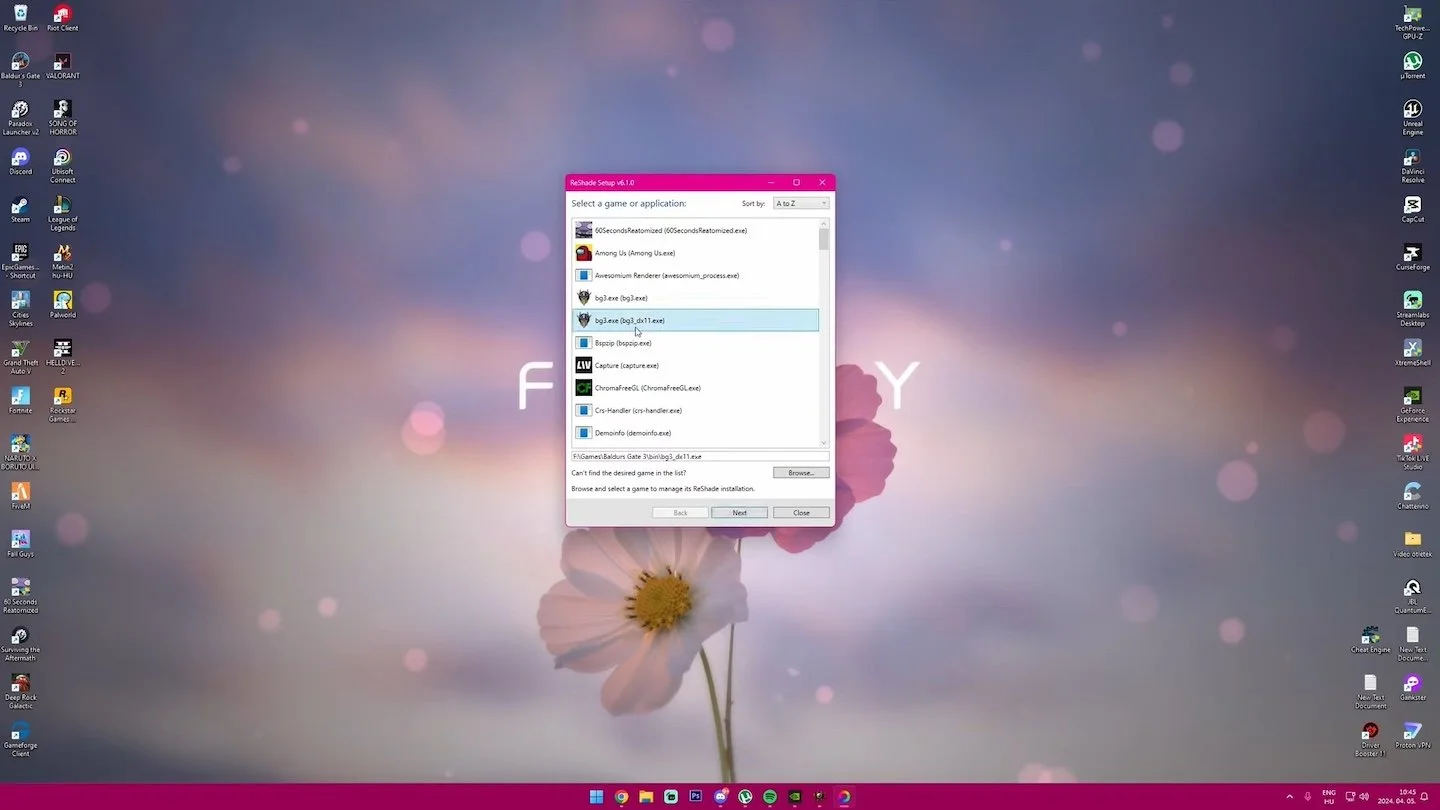Select VALORANT desktop shortcut
1440x810 pixels.
click(62, 66)
